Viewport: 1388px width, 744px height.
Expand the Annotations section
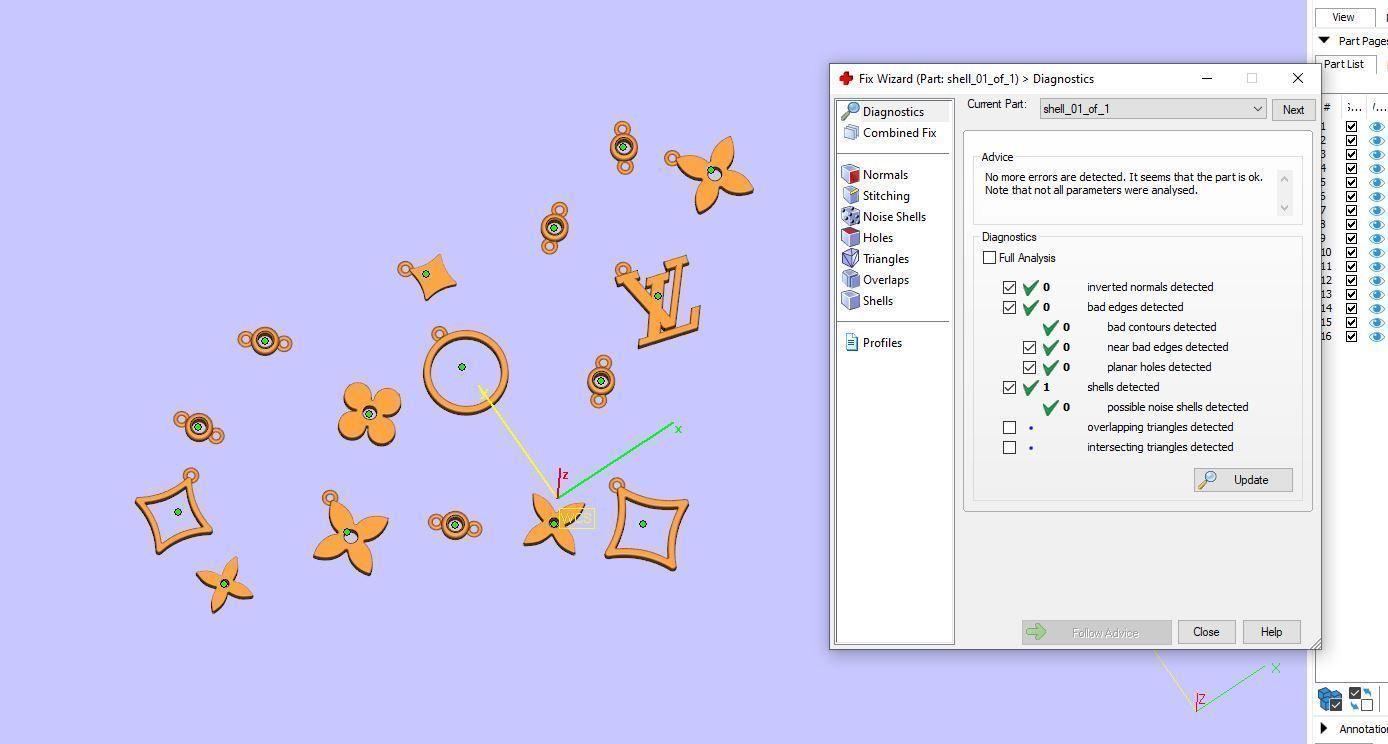[1324, 729]
